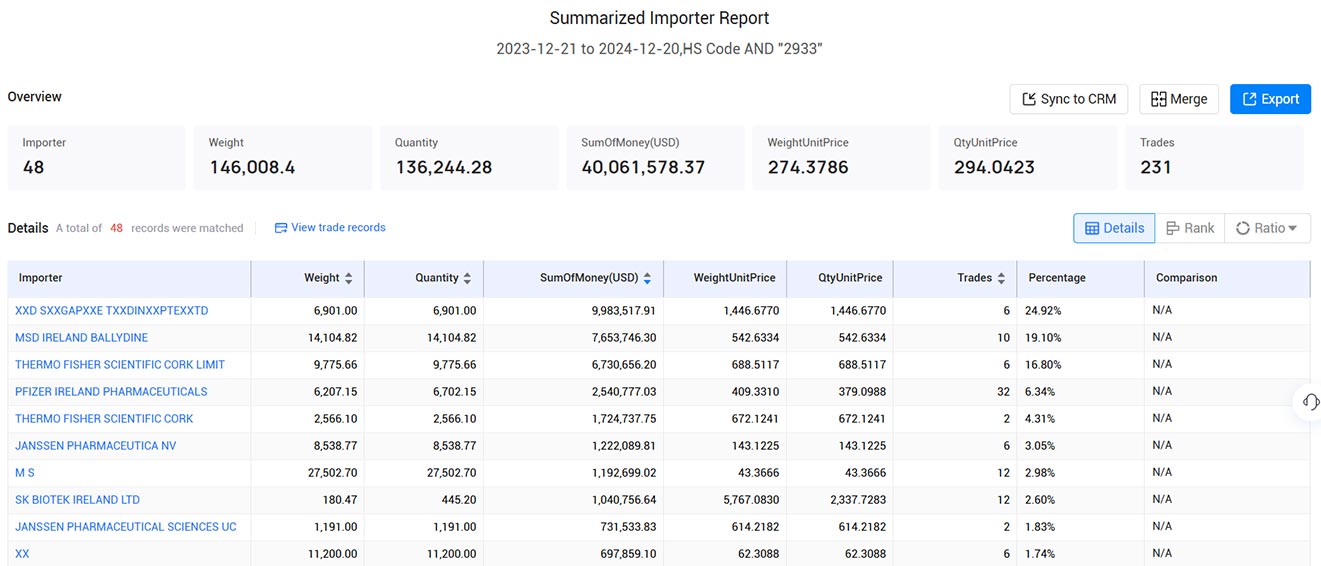The height and width of the screenshot is (566, 1321).
Task: Click WeightUnitPrice value 5,767.0830
Action: [x=749, y=500]
